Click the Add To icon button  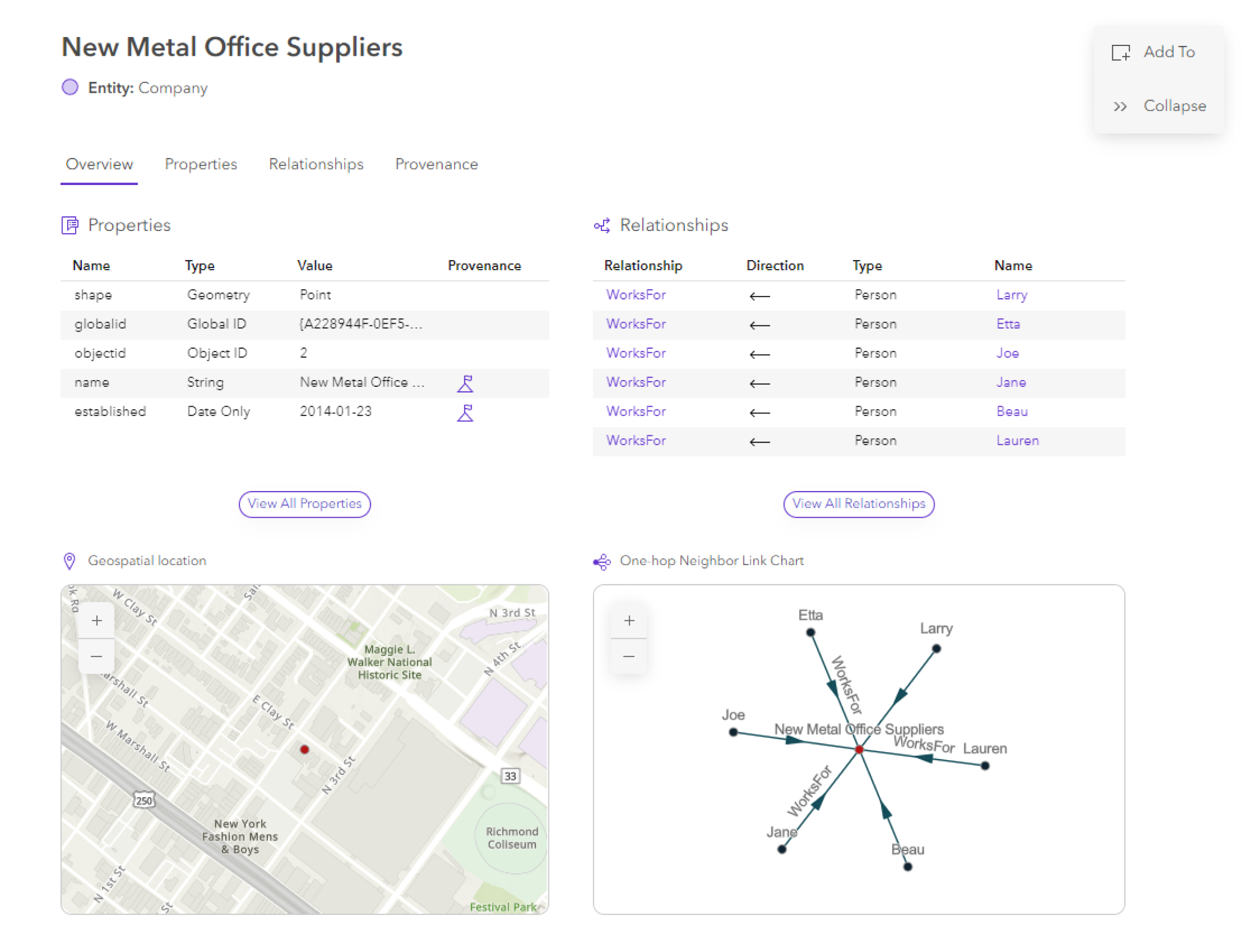click(x=1121, y=51)
